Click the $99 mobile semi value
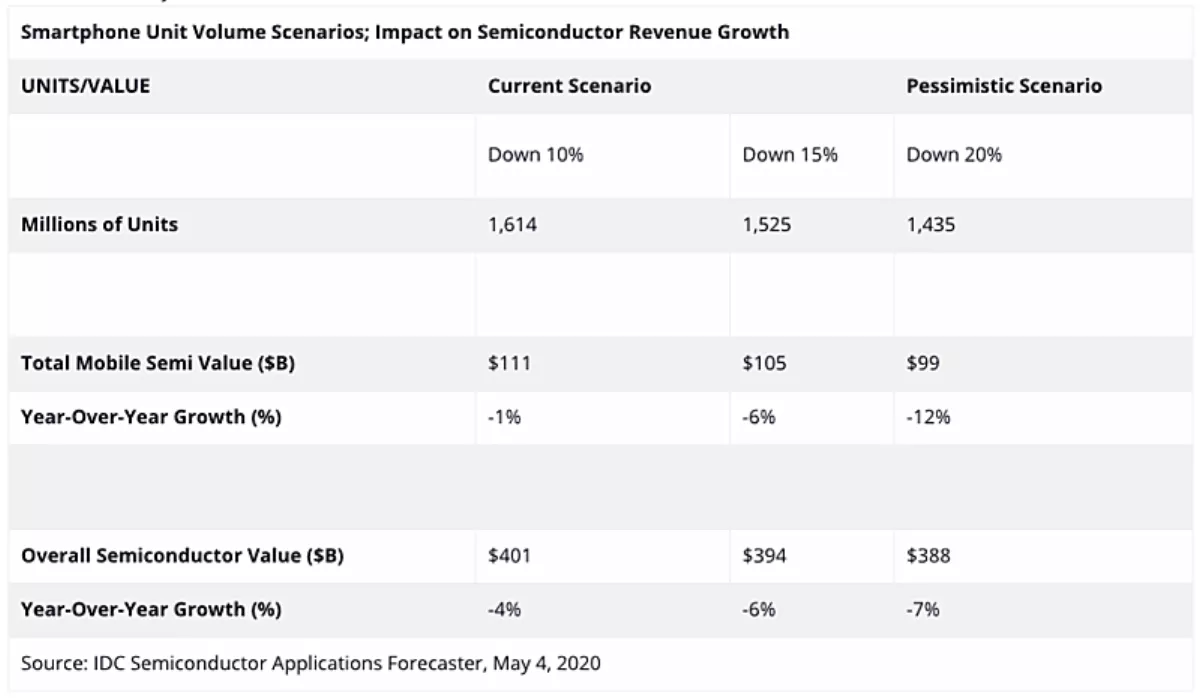This screenshot has width=1200, height=698. point(923,364)
